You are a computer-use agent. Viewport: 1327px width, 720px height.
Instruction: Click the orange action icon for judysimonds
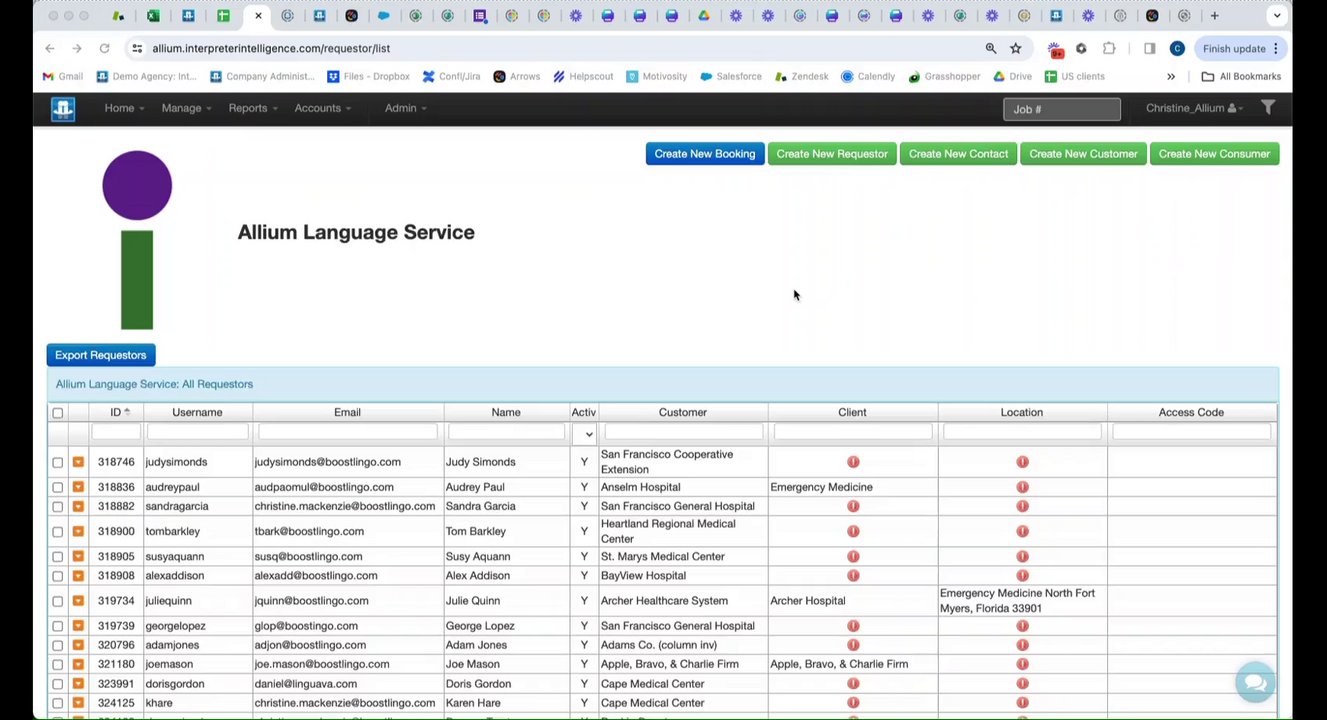coord(78,462)
